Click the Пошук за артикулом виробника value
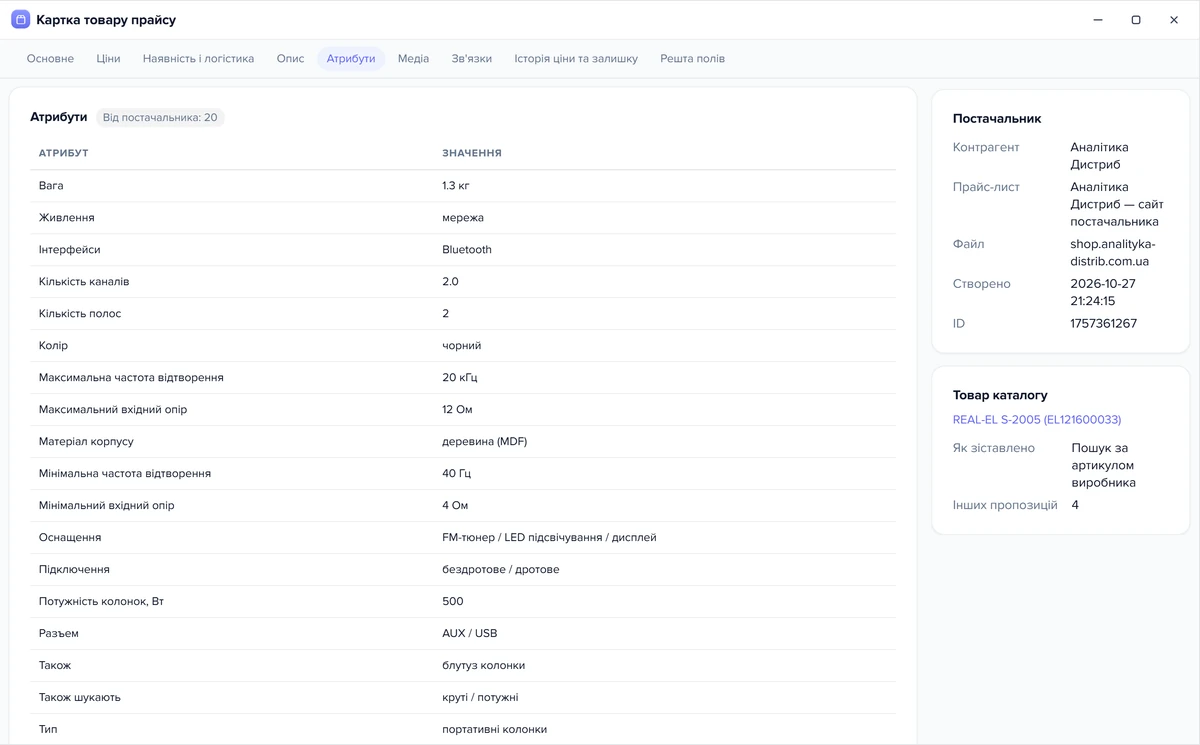 [1104, 466]
